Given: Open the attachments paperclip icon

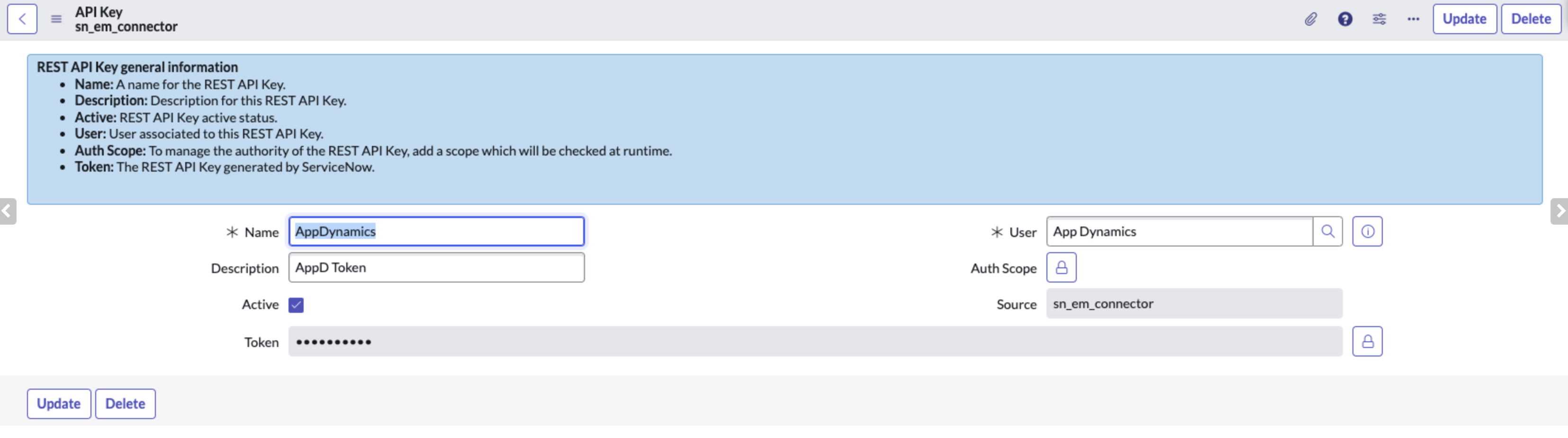Looking at the screenshot, I should click(1310, 19).
